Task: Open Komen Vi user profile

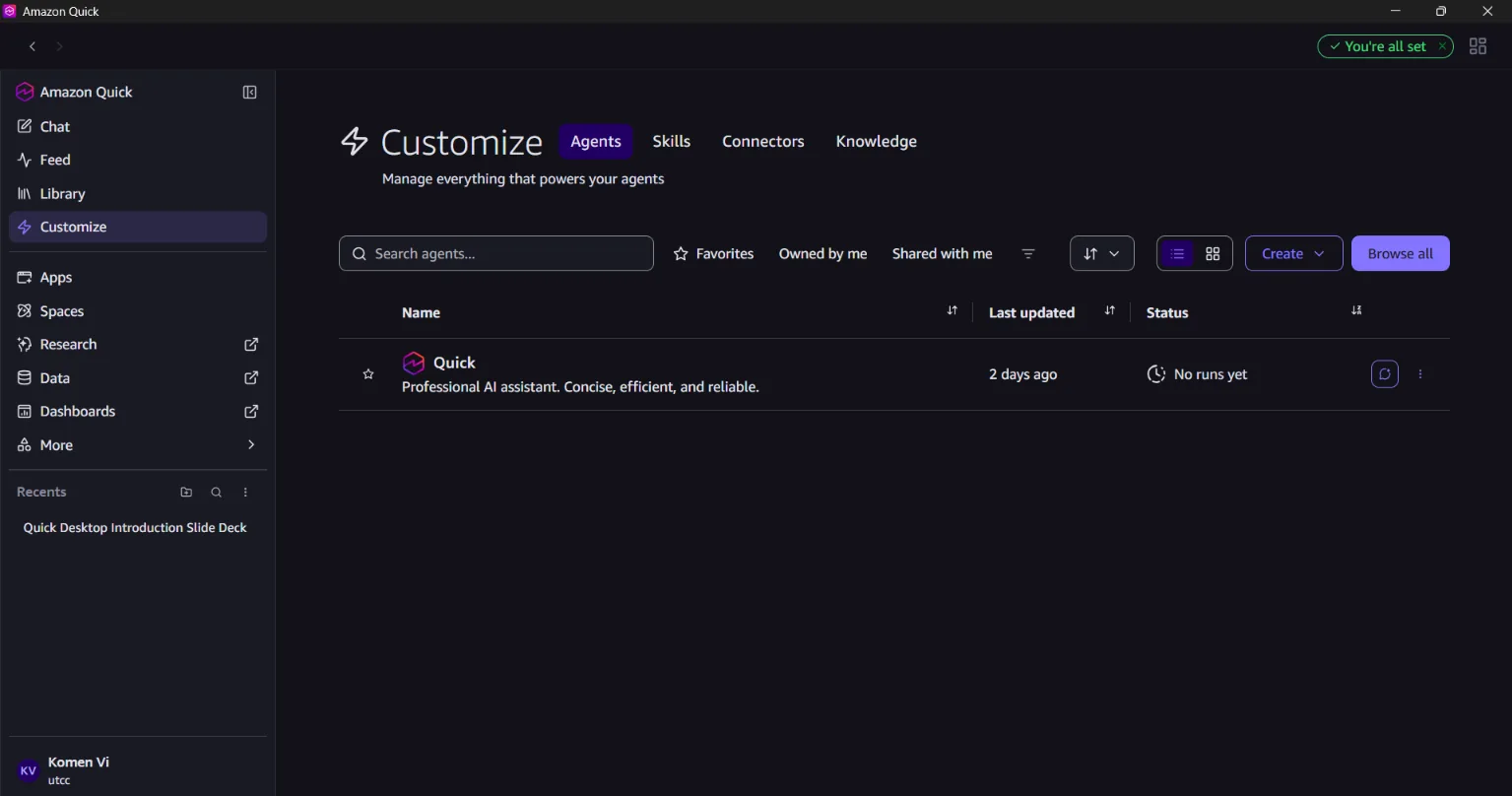Action: click(x=138, y=770)
